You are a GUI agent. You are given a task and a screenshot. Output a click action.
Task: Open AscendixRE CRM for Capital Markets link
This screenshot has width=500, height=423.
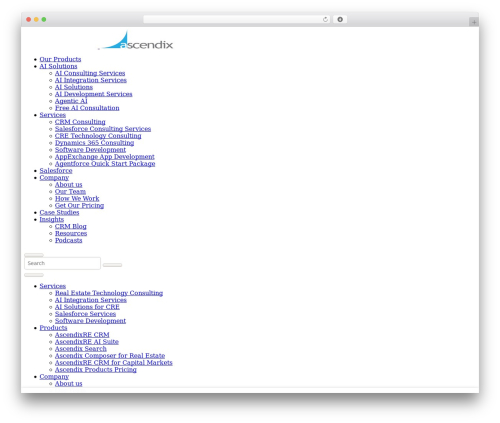click(x=114, y=363)
